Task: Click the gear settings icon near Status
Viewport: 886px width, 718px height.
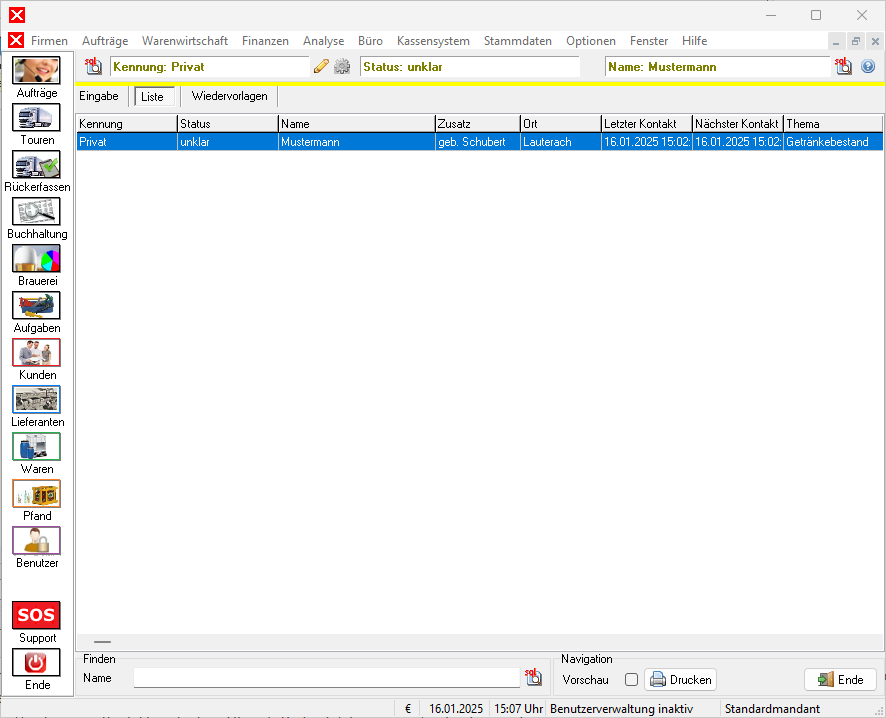Action: [x=342, y=67]
